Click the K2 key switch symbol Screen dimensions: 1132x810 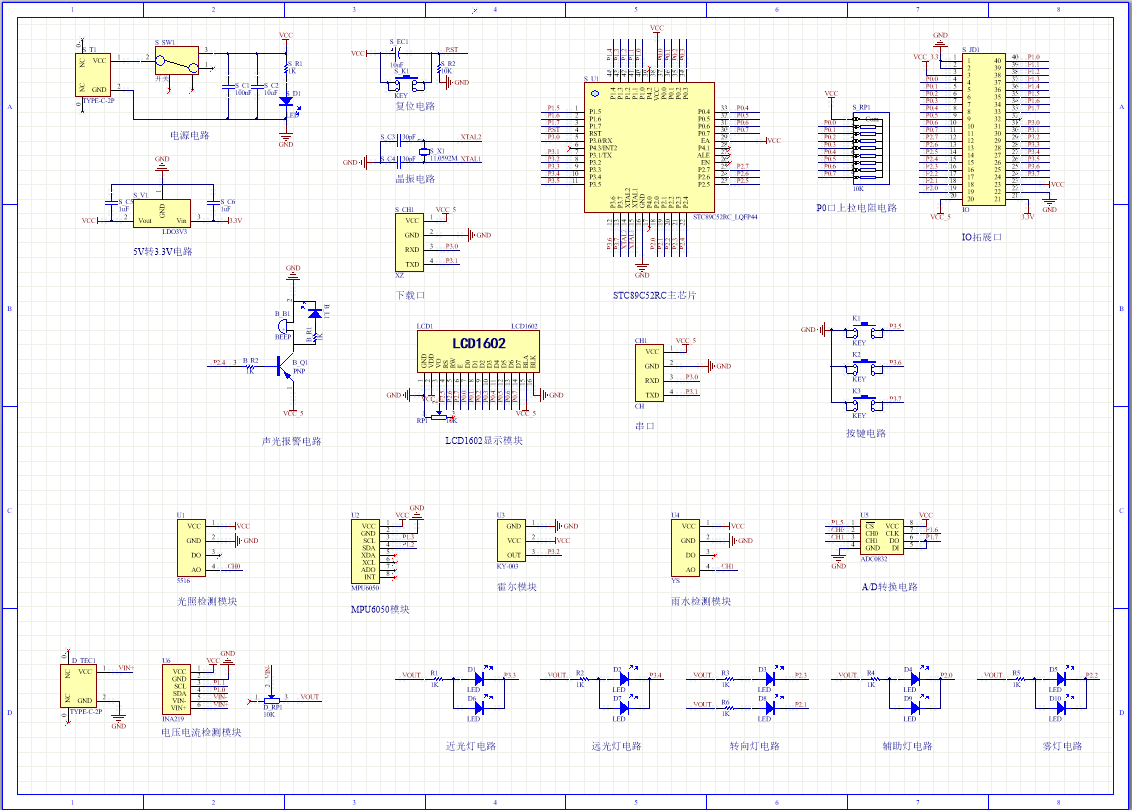point(865,367)
